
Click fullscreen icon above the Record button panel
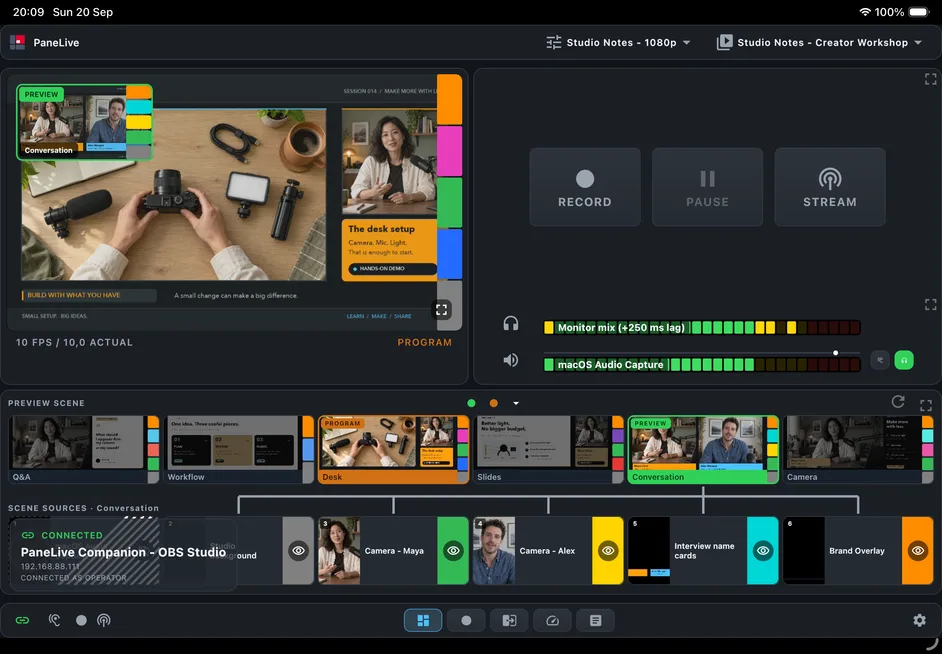[x=931, y=79]
